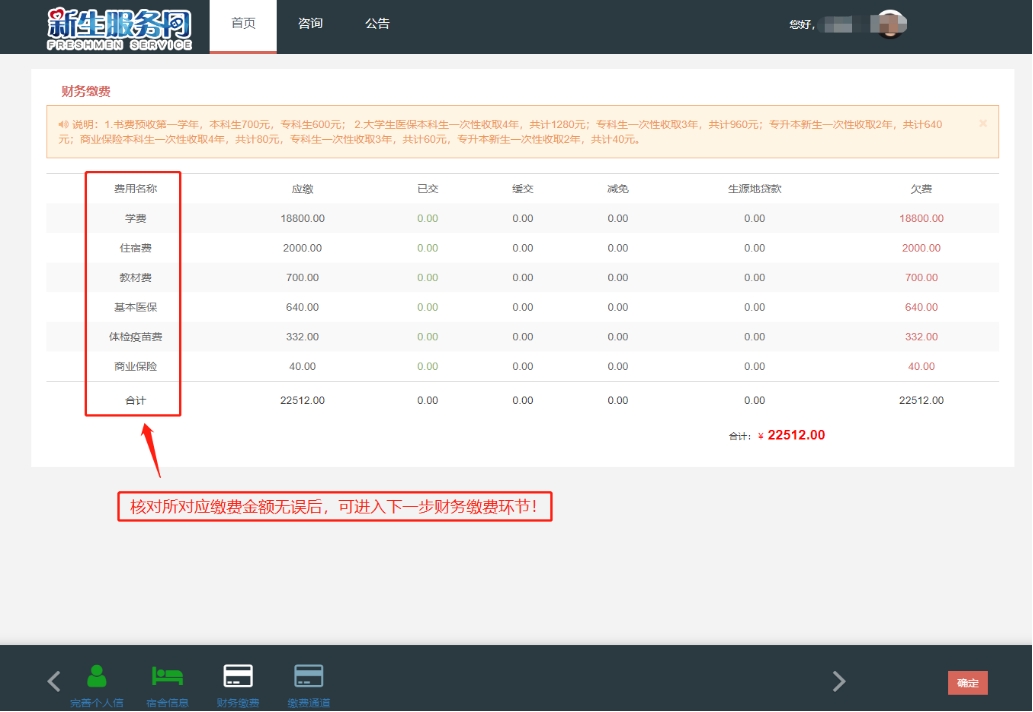Open the 公告 tab
The image size is (1033, 712).
pyautogui.click(x=377, y=24)
